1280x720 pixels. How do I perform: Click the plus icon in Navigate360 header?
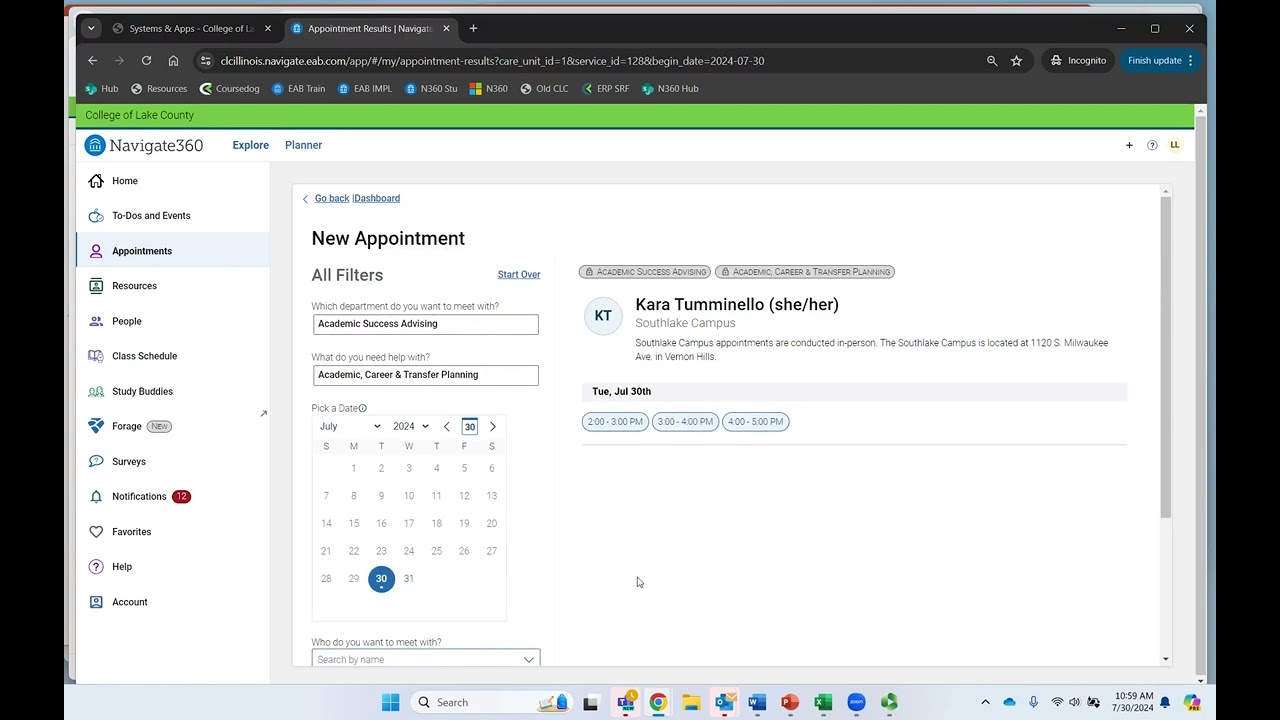[1129, 145]
